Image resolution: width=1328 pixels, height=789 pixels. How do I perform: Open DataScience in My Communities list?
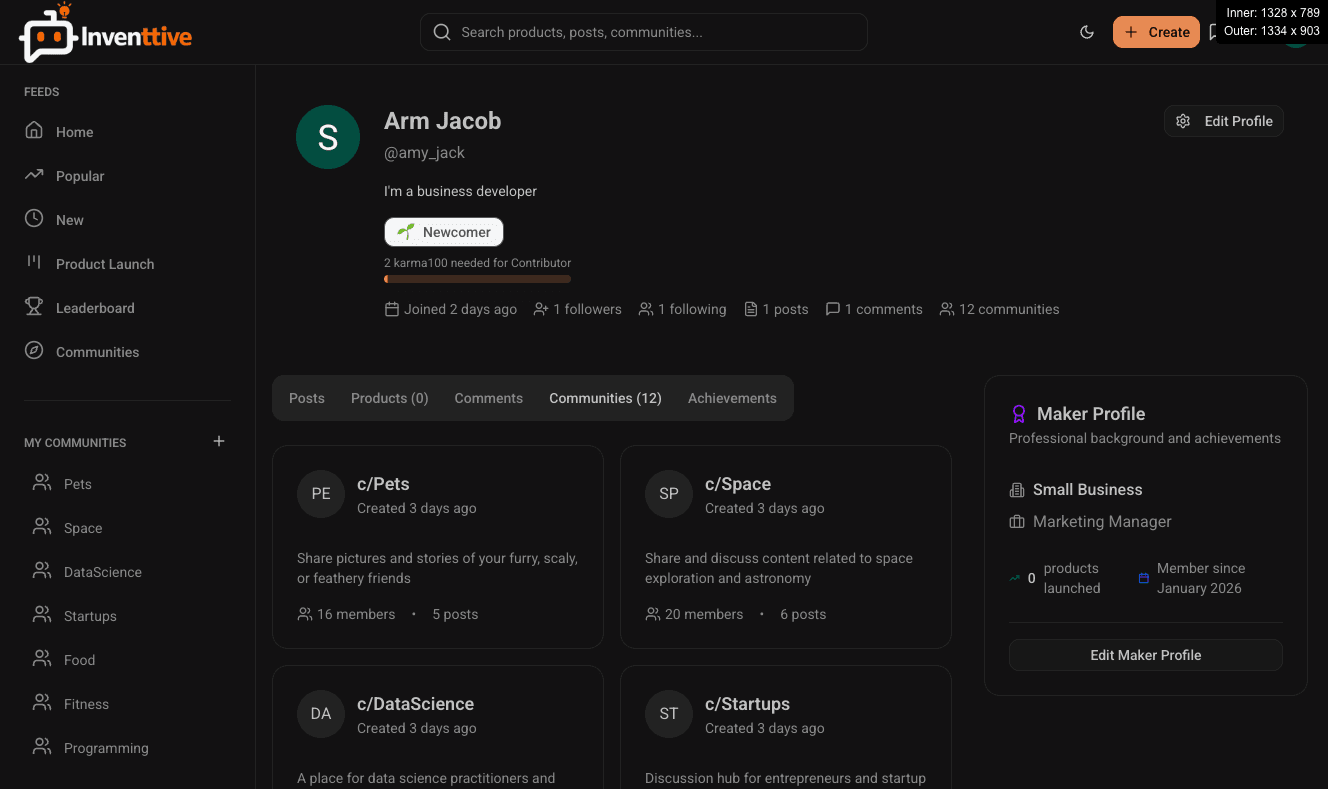[x=102, y=572]
